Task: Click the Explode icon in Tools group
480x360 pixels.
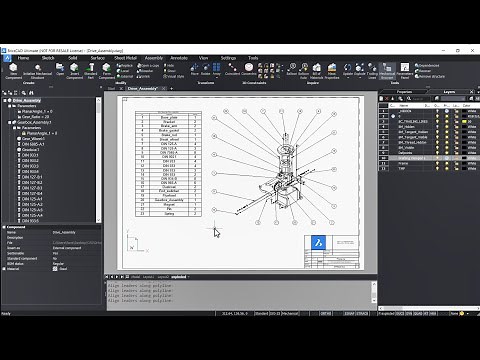Action: point(360,67)
